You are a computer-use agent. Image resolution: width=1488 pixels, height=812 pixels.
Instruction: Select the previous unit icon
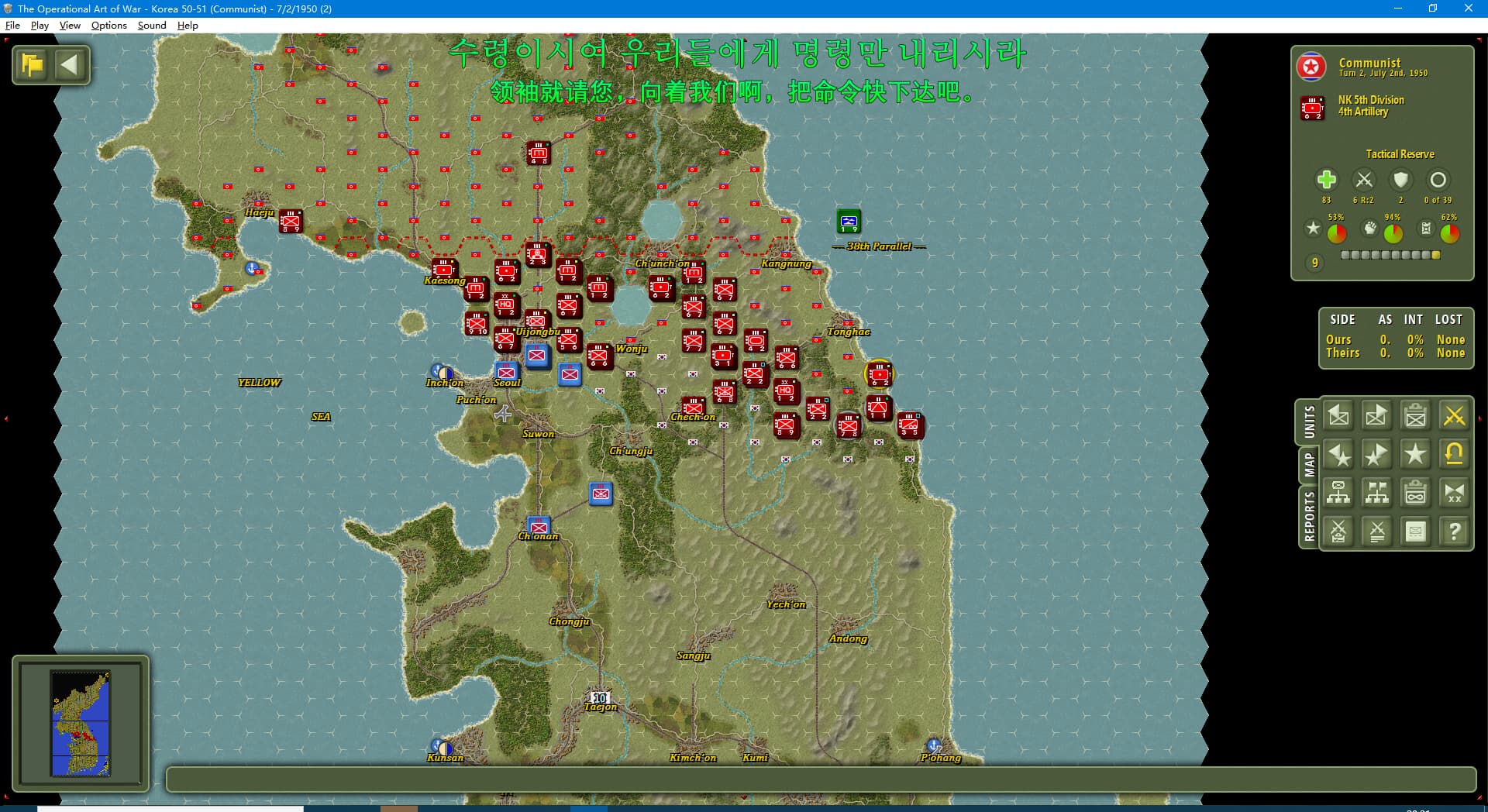[1338, 416]
